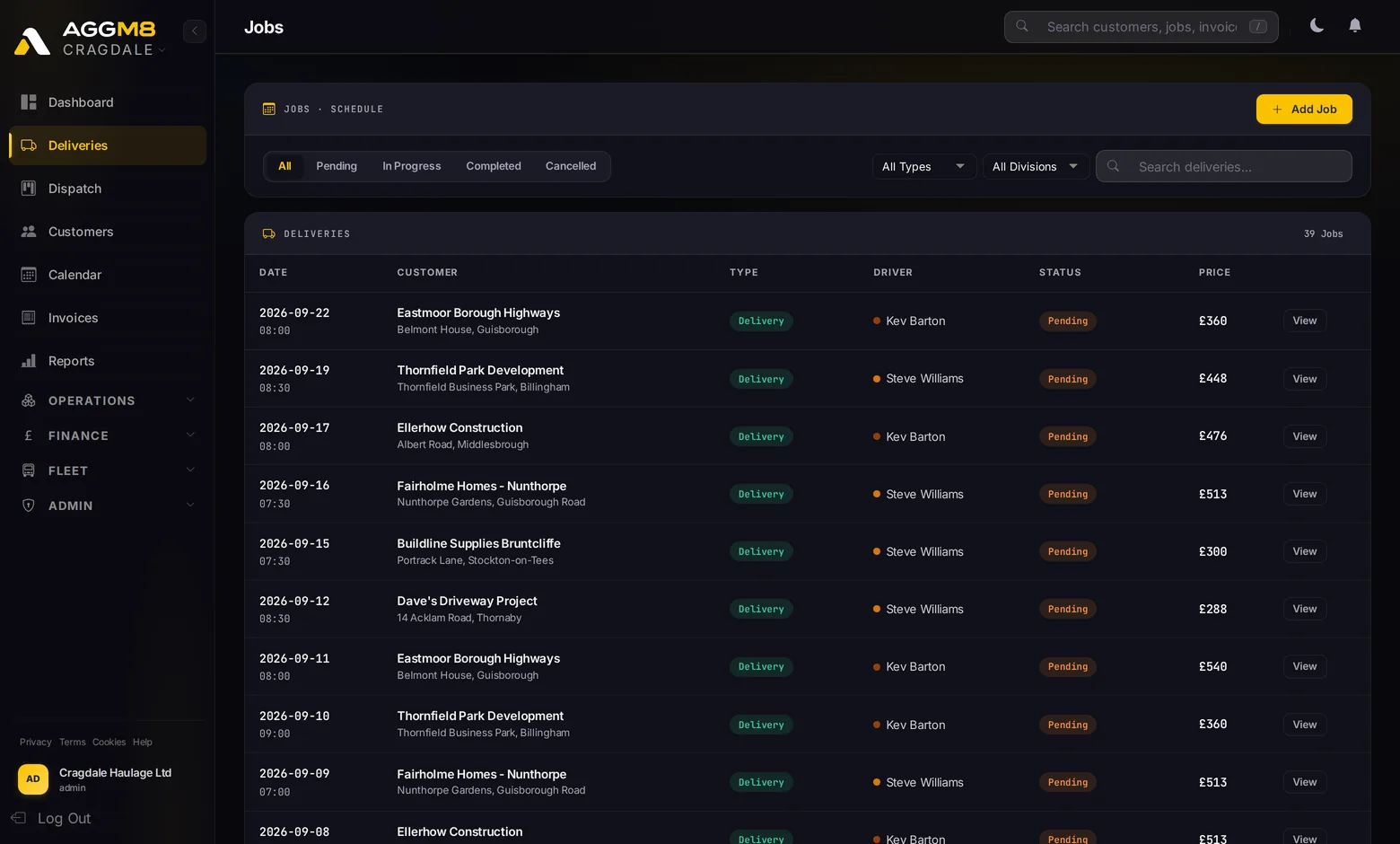Click the Add Job button
Viewport: 1400px width, 844px height.
coord(1304,110)
